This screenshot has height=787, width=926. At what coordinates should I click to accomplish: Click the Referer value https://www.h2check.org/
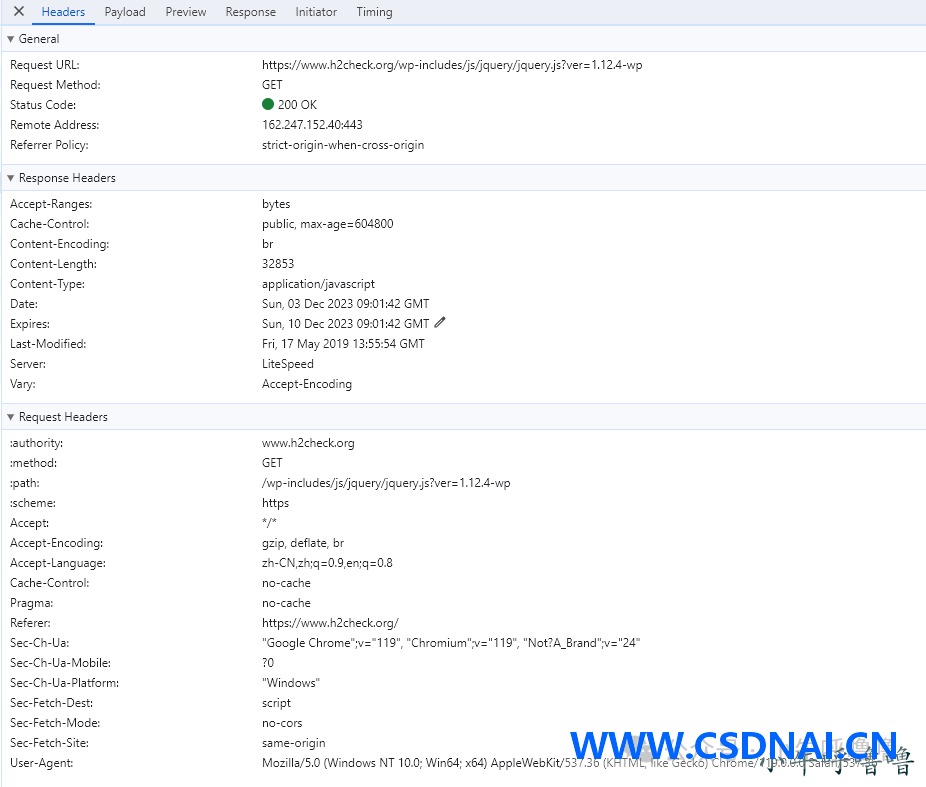330,623
